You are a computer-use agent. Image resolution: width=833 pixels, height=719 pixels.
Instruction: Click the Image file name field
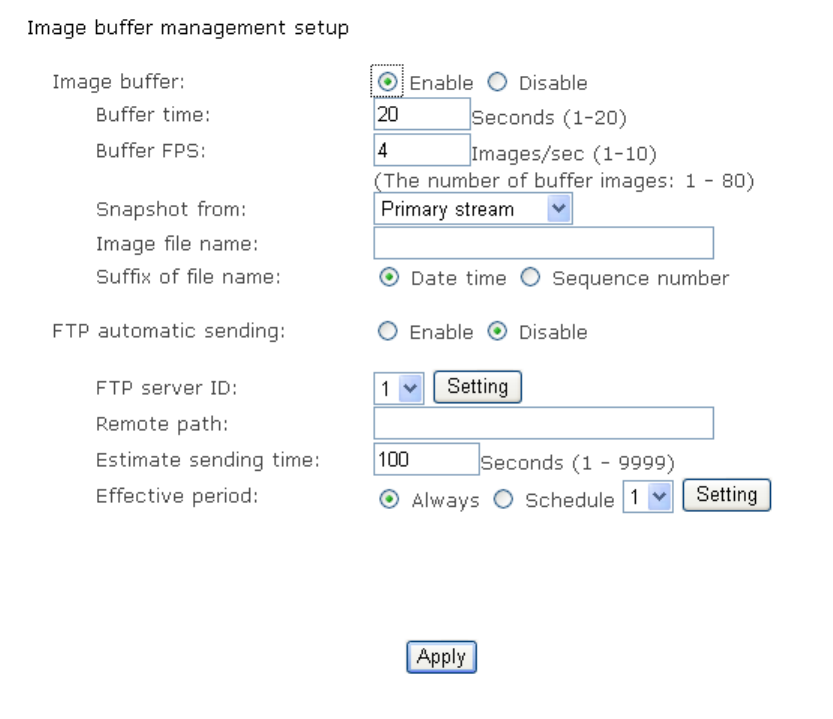(x=543, y=243)
